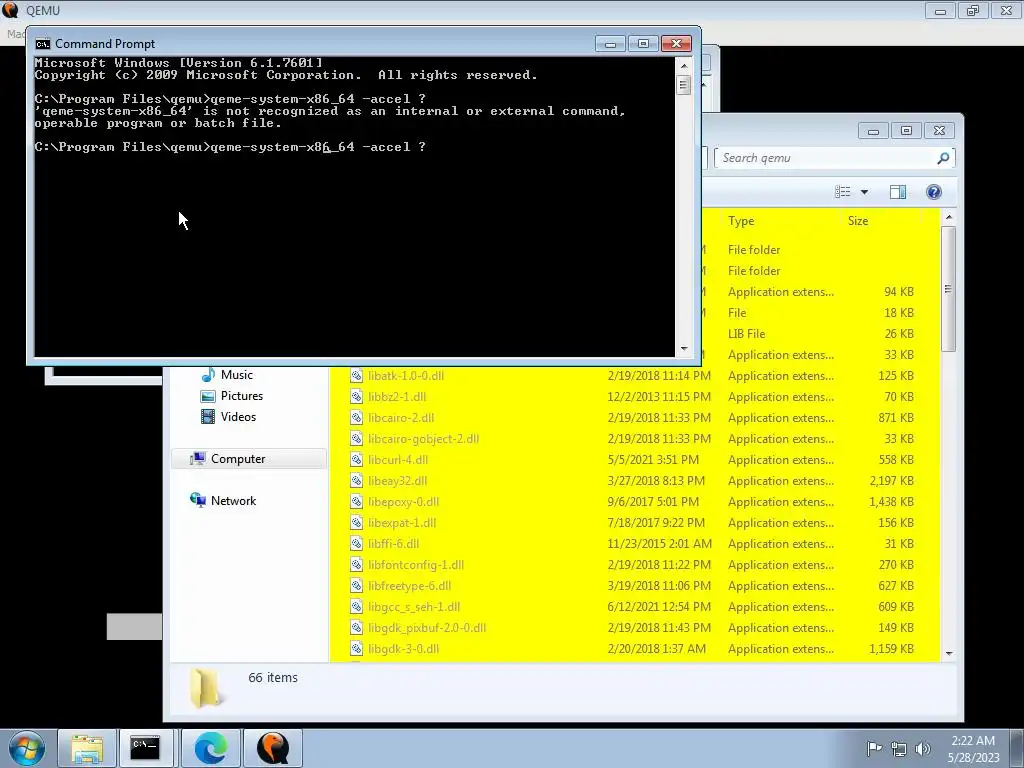Click the libgdk-3-0.dll file icon
Screen dimensions: 1024x768
[x=356, y=648]
